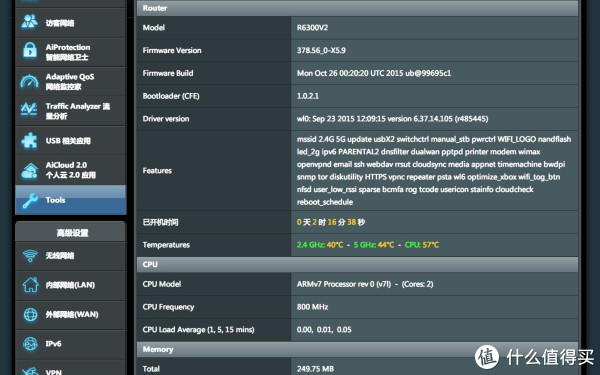Click the CPU Frequency label
This screenshot has width=600, height=375.
click(168, 307)
